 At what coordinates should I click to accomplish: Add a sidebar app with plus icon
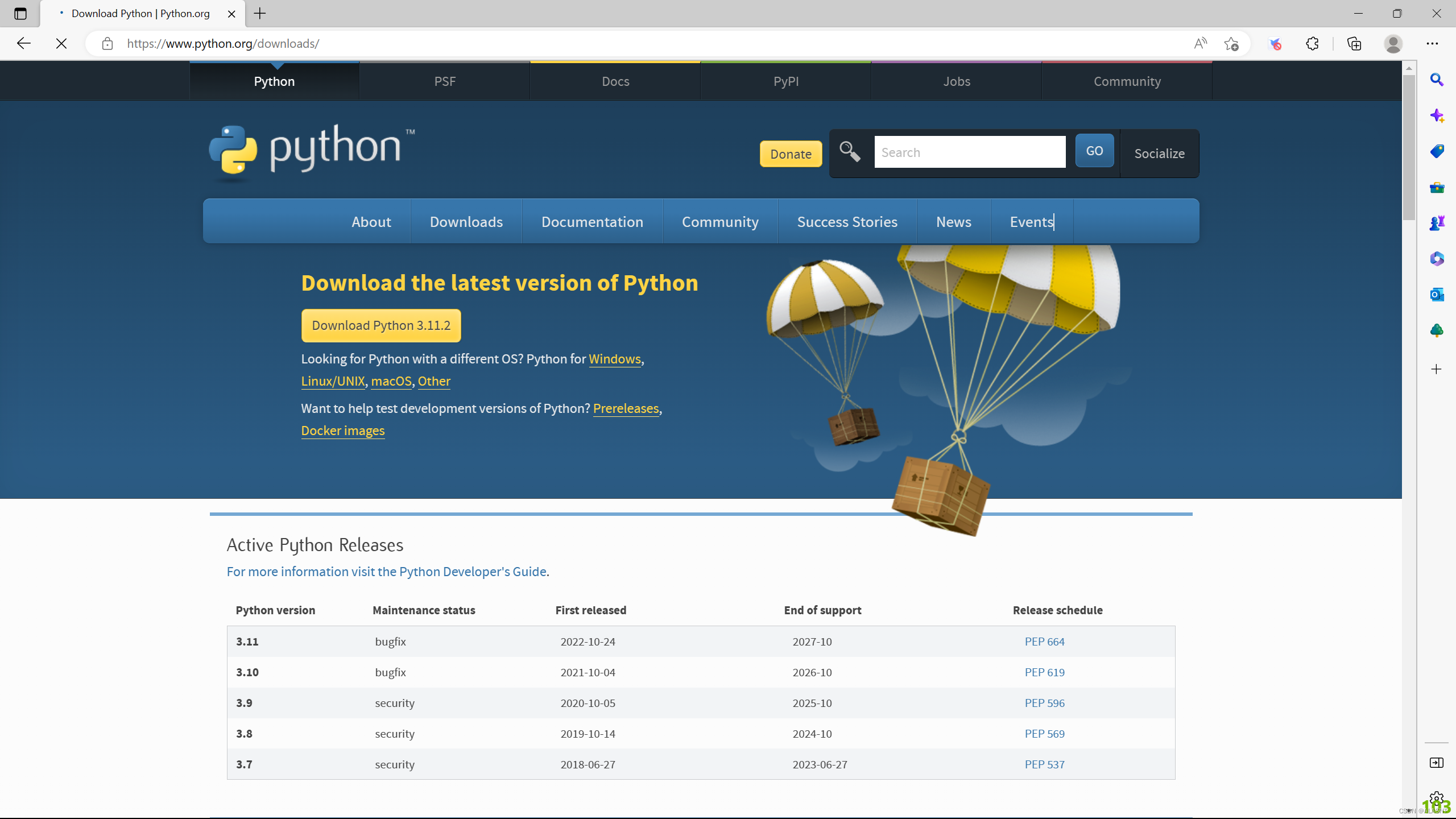(1437, 370)
